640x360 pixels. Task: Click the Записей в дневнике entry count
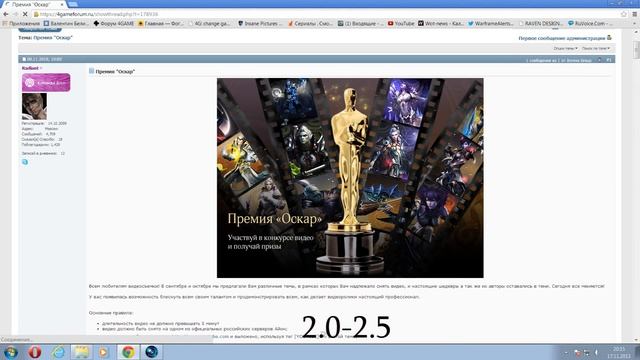tap(62, 153)
